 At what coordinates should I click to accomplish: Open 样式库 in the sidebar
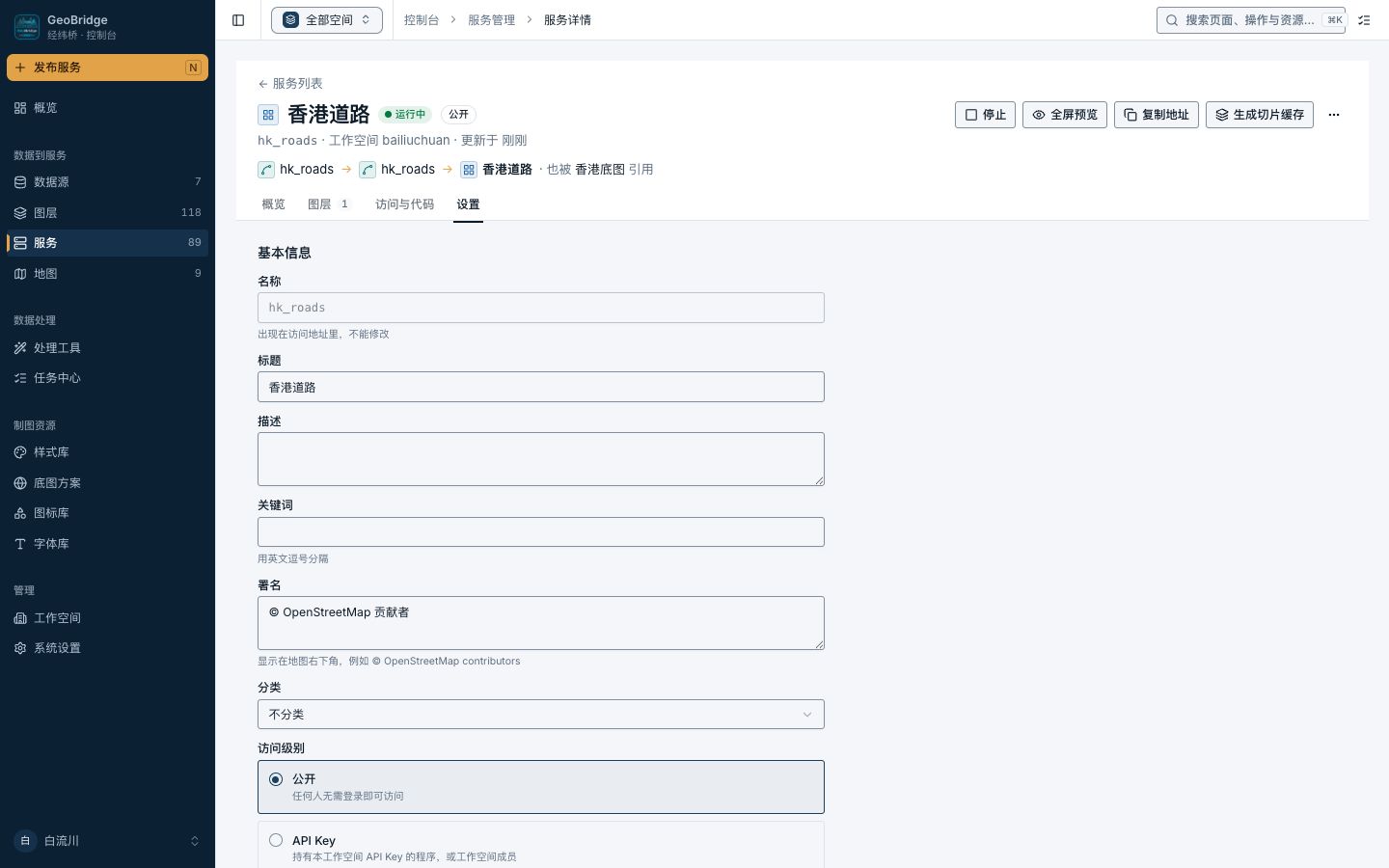[x=107, y=452]
